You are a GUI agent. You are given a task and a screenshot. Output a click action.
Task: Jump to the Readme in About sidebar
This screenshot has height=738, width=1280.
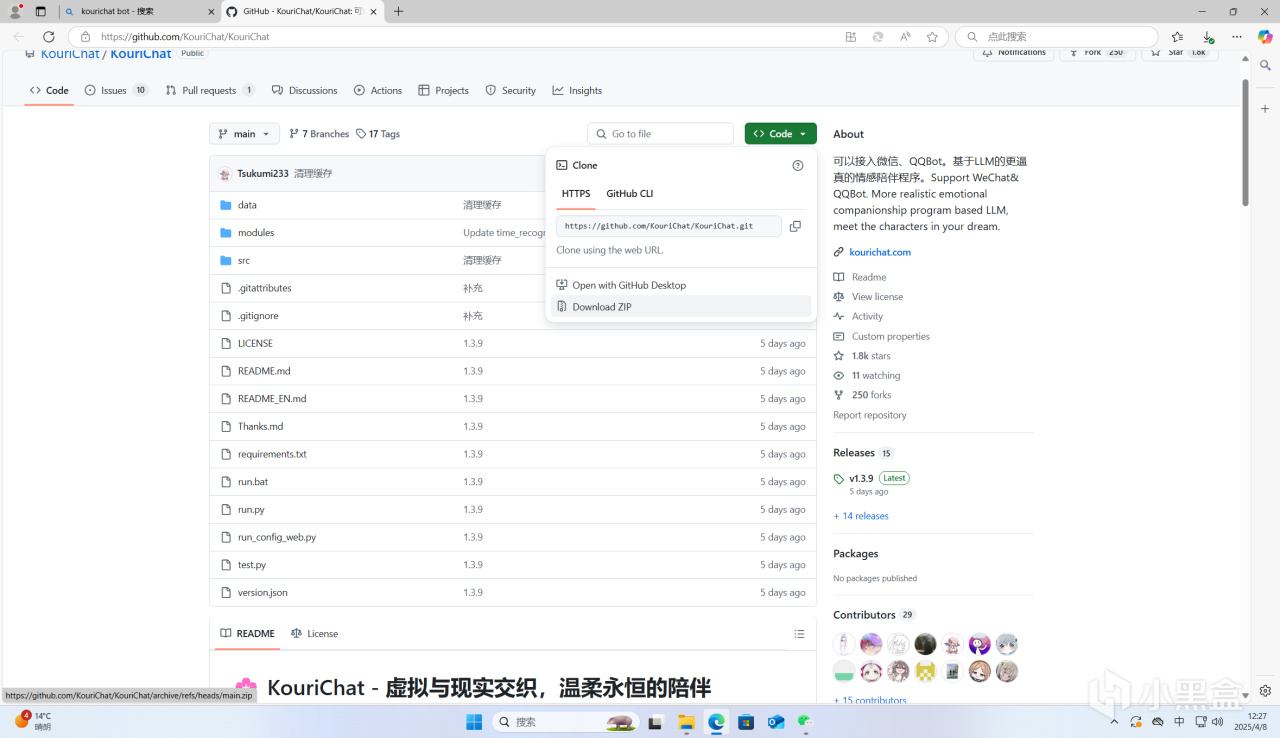[869, 277]
